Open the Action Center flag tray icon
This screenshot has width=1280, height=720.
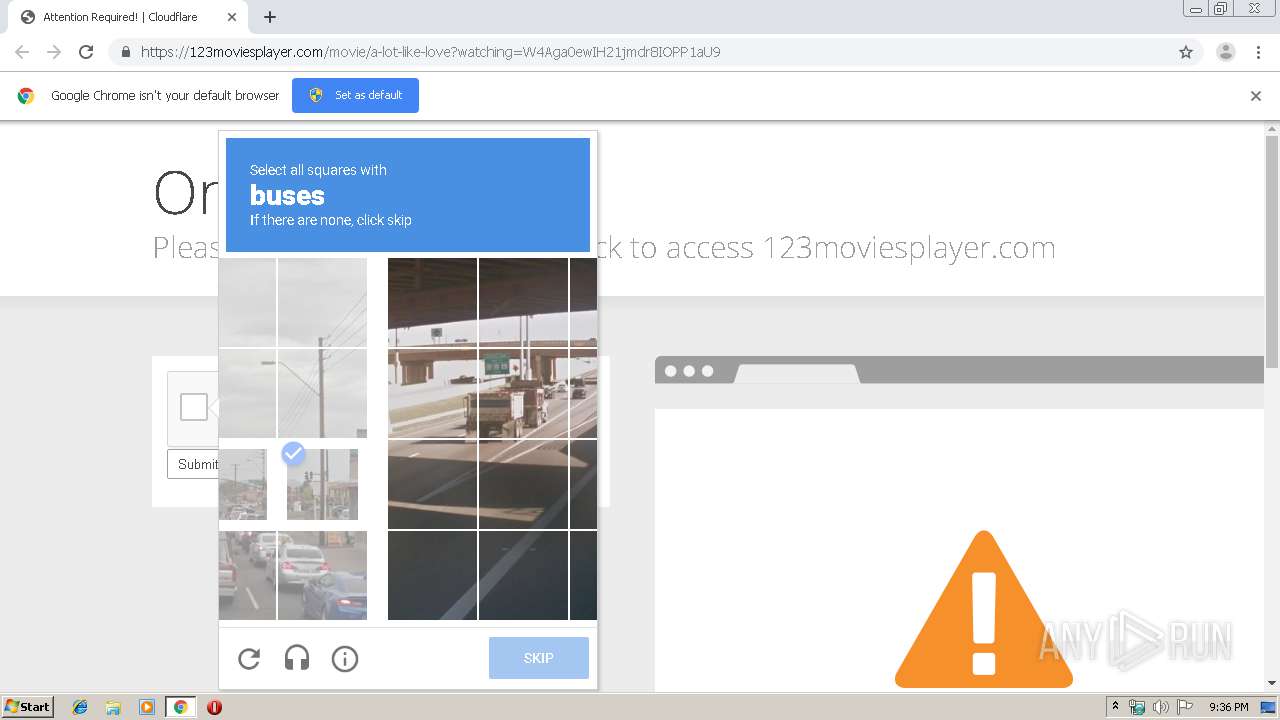[x=1185, y=707]
